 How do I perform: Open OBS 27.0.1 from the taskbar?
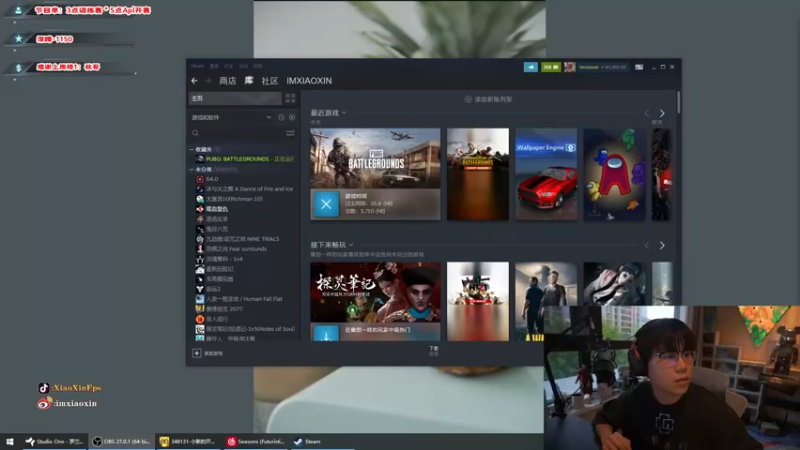click(x=121, y=442)
